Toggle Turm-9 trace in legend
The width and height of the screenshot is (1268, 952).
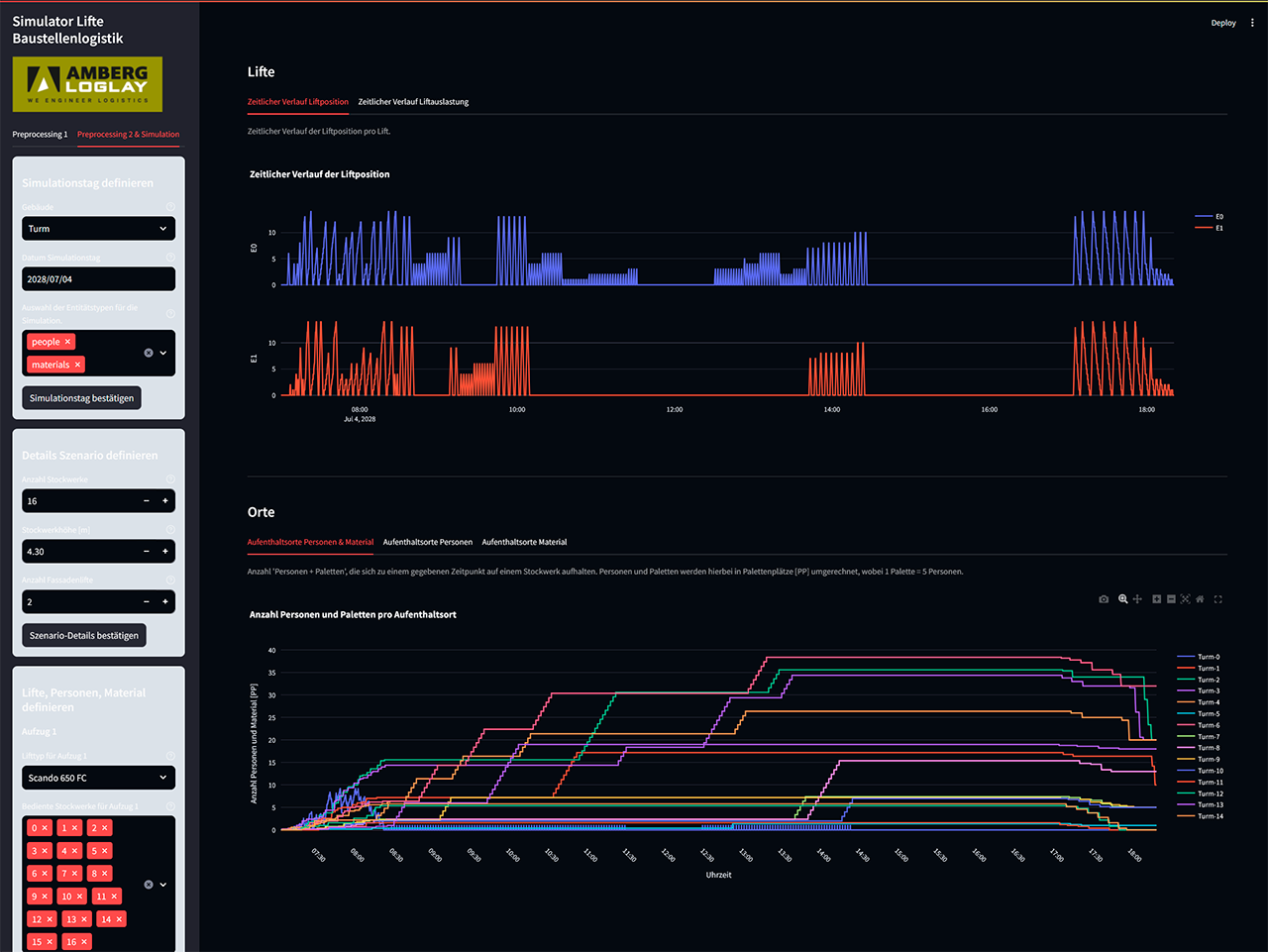1199,759
